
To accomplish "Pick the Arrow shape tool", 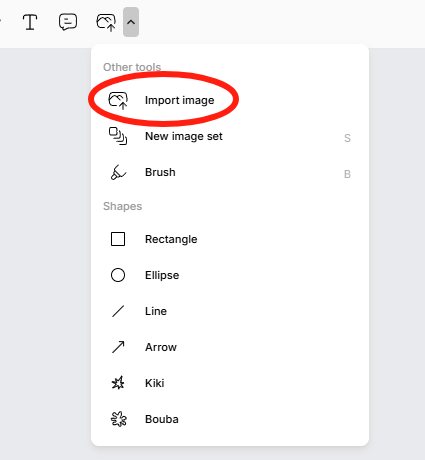I will click(230, 347).
